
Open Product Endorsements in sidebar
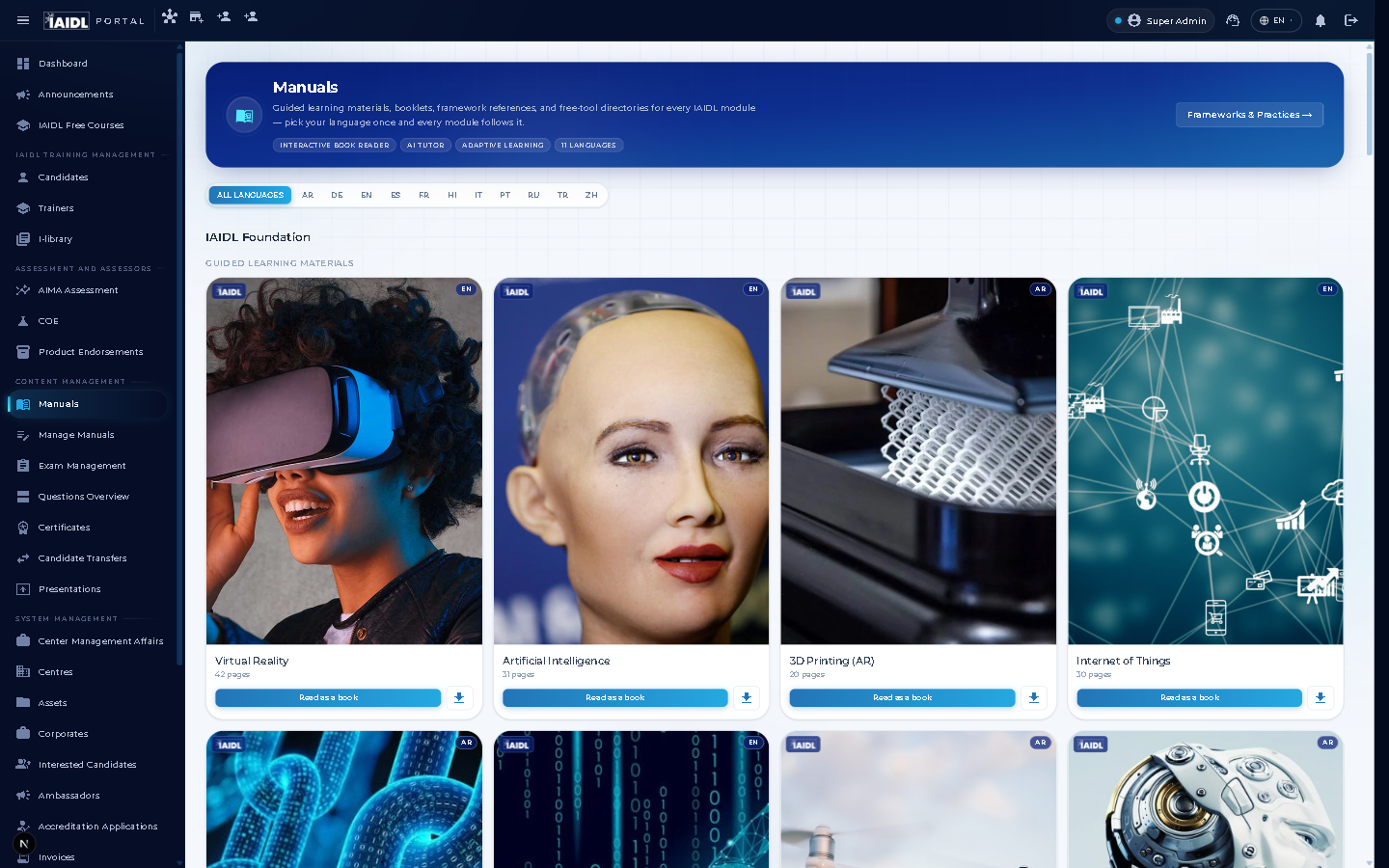87,352
